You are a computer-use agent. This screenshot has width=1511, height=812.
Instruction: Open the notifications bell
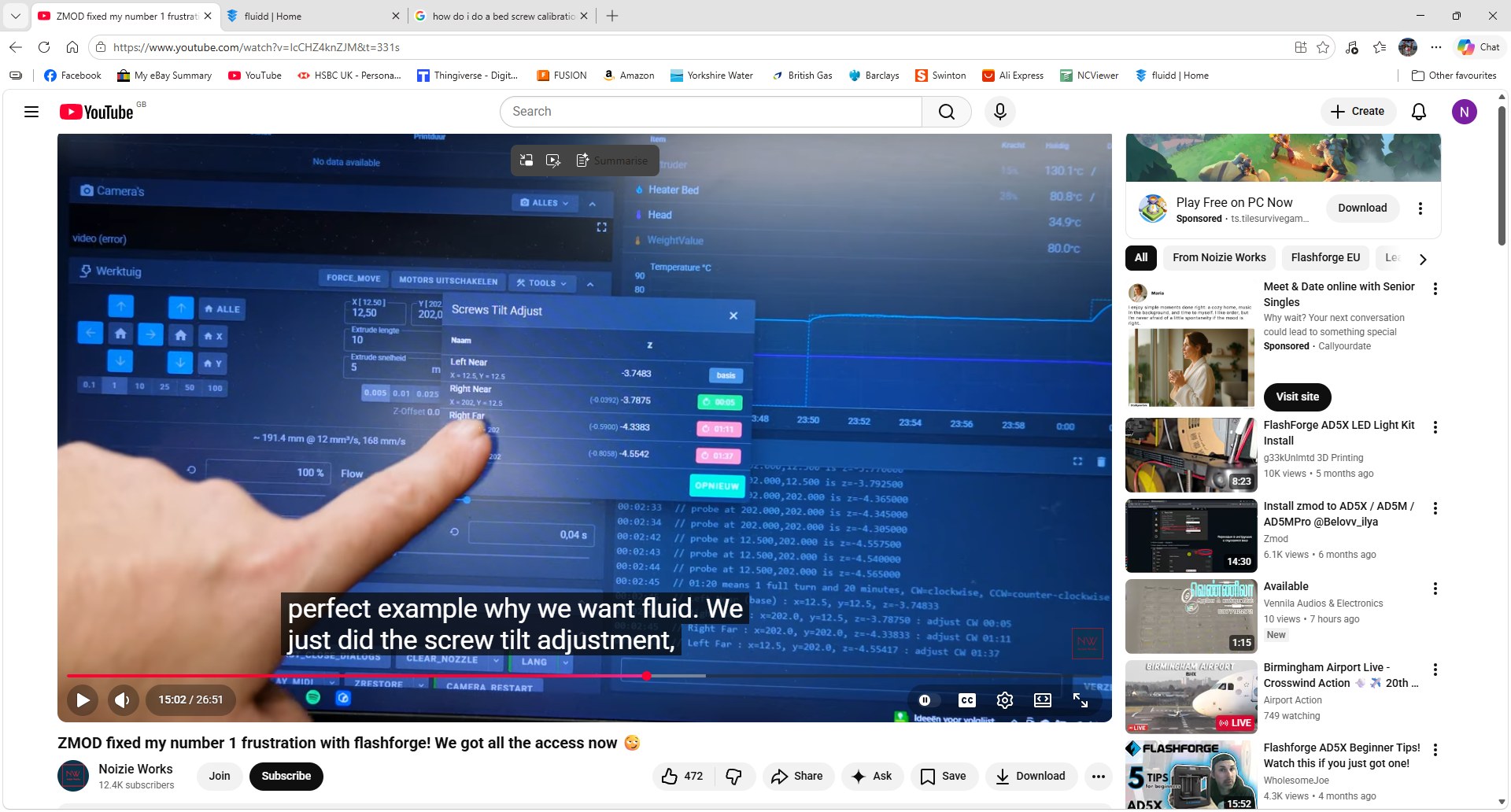[x=1419, y=112]
